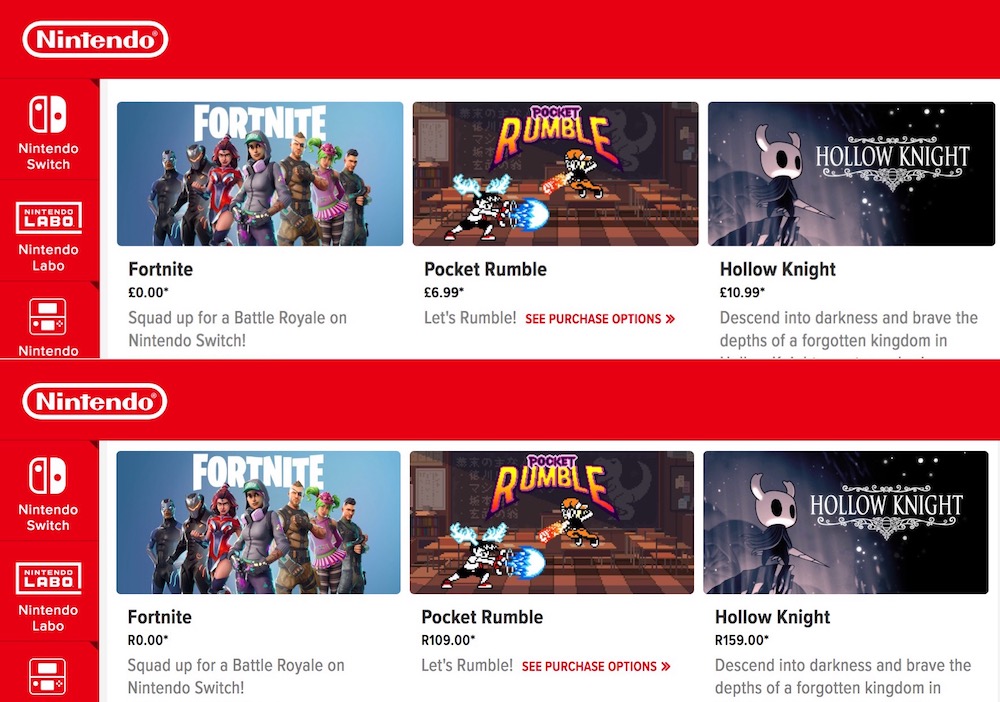Image resolution: width=1000 pixels, height=702 pixels.
Task: Open Fortnite banner image priced in rand
Action: (258, 523)
